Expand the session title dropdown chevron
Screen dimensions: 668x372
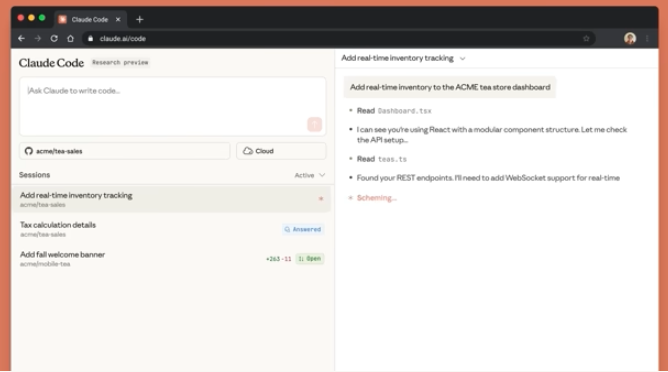463,58
